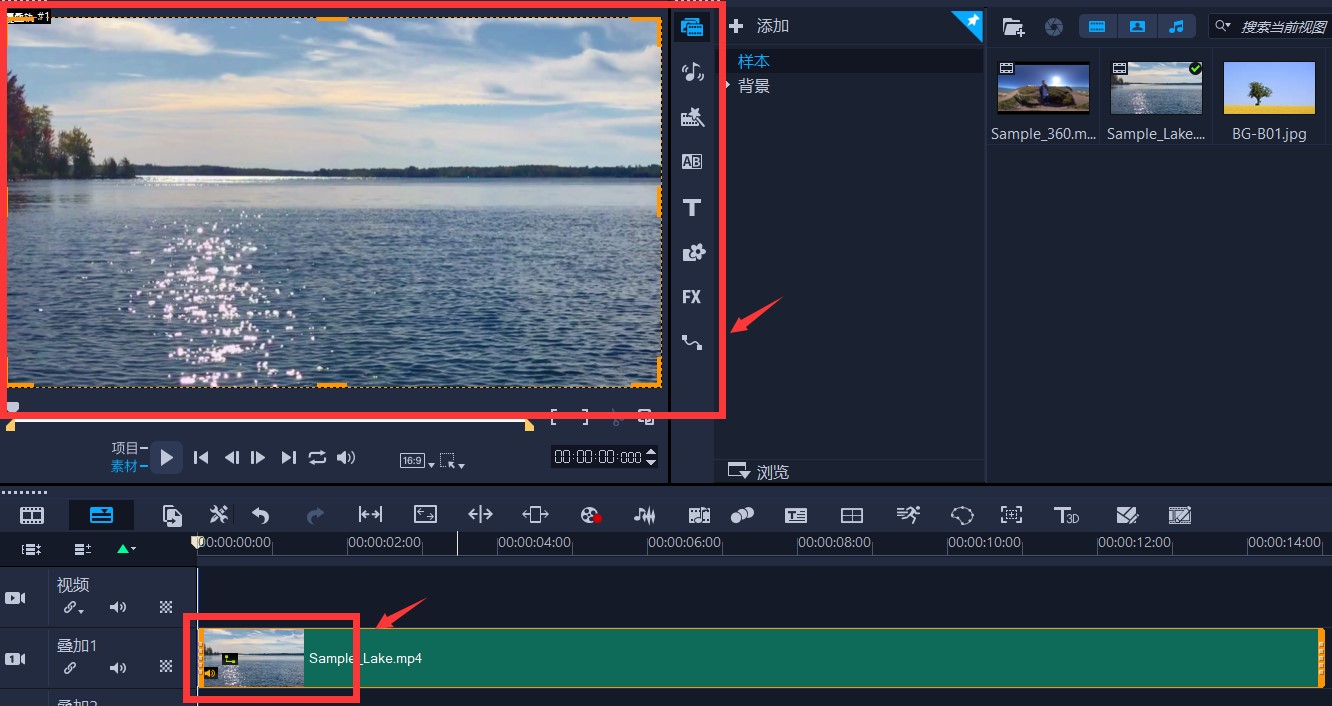Click the enlarge preview window icon
This screenshot has width=1332, height=706.
[646, 417]
